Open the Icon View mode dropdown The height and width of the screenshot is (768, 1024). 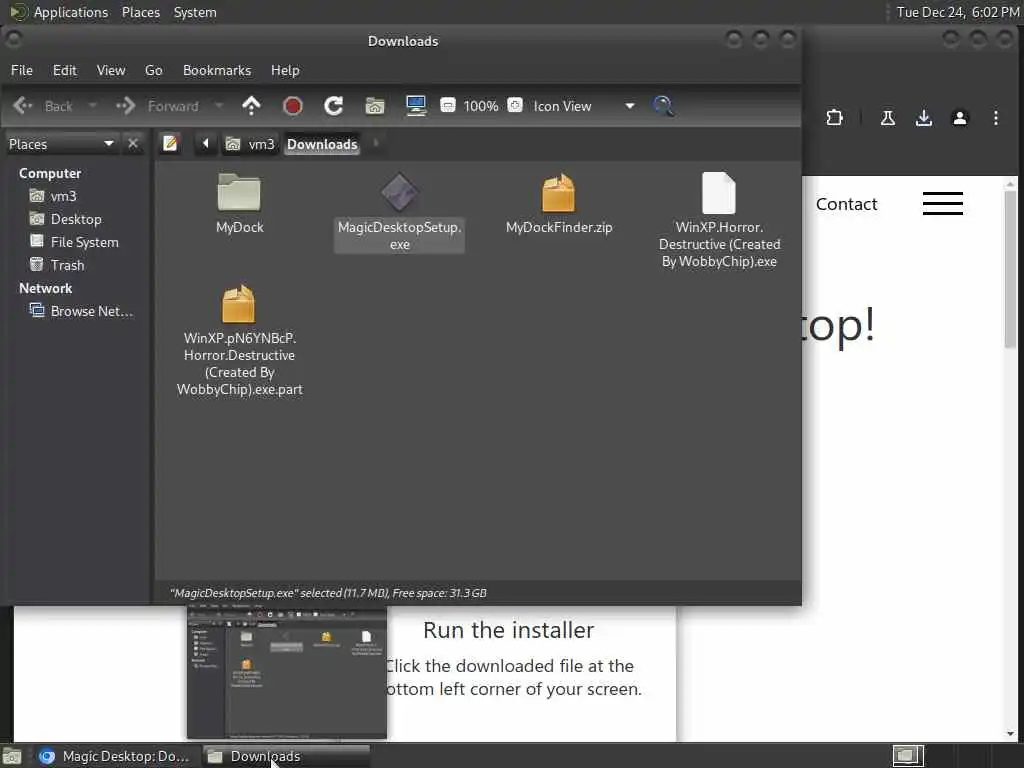(583, 106)
